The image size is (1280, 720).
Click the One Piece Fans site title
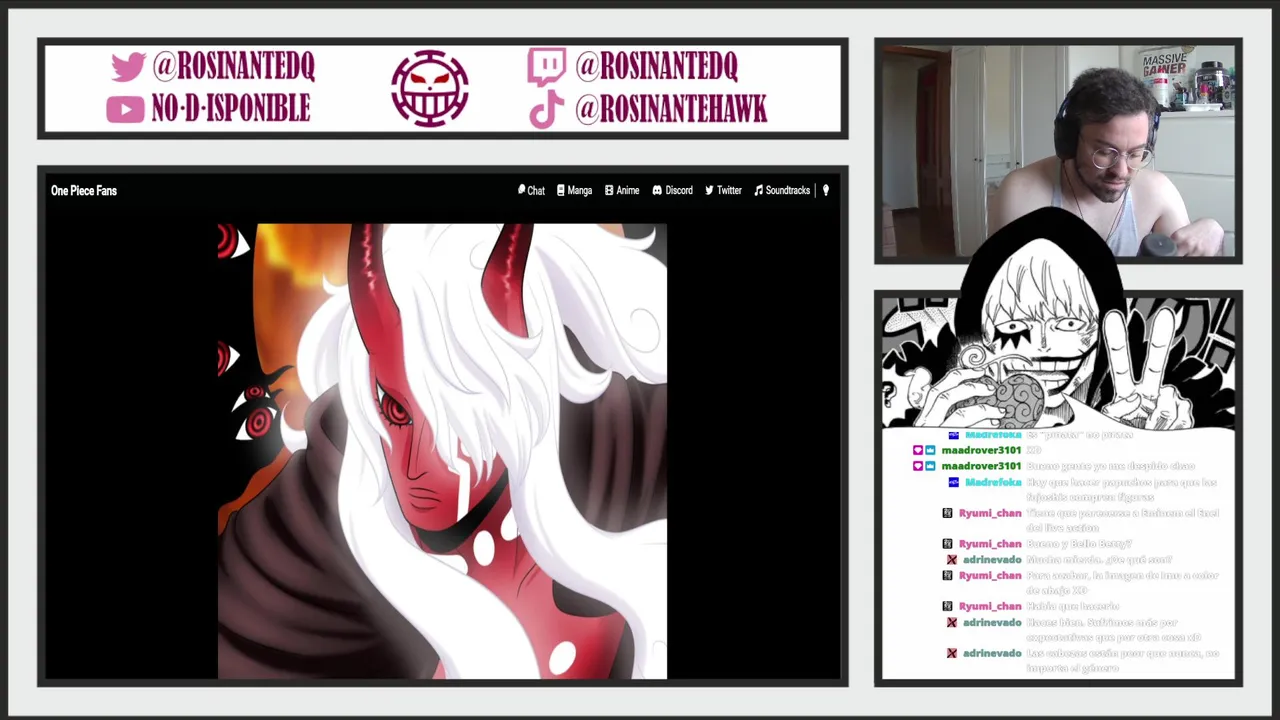pos(84,190)
